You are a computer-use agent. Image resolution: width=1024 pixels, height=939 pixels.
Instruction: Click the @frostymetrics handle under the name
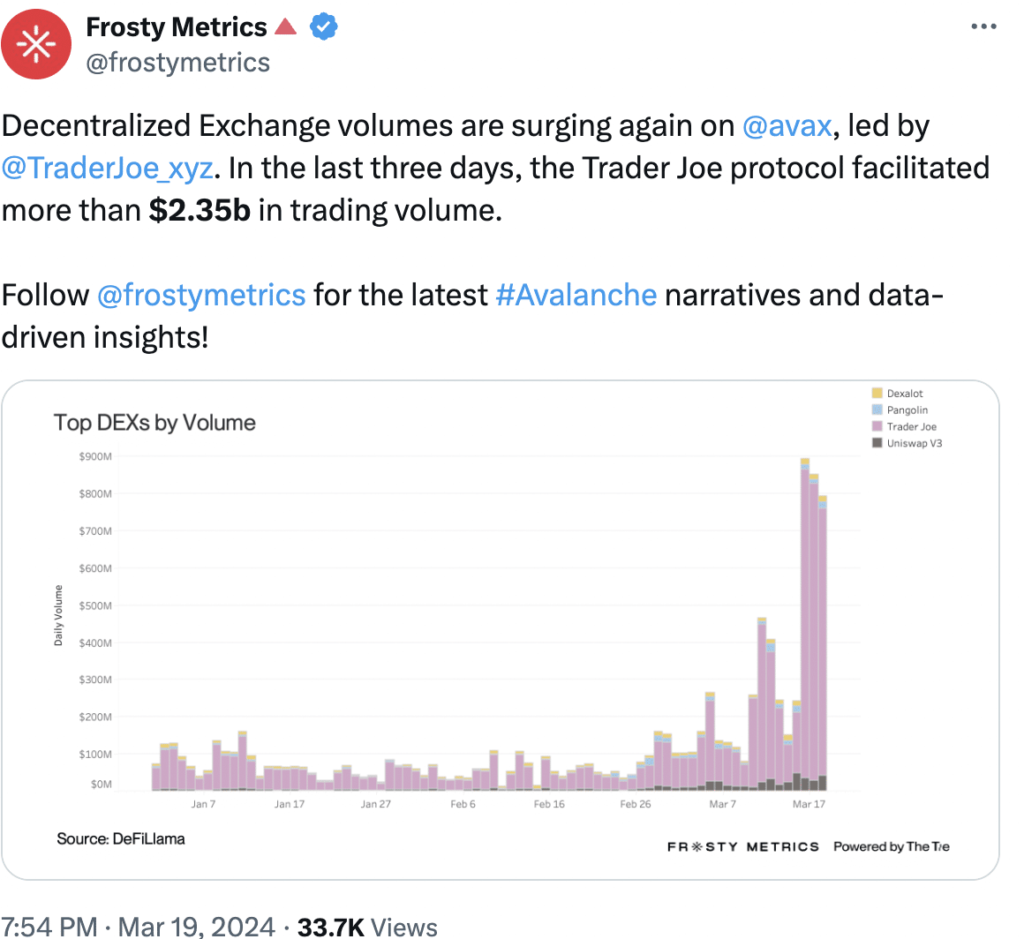(178, 62)
